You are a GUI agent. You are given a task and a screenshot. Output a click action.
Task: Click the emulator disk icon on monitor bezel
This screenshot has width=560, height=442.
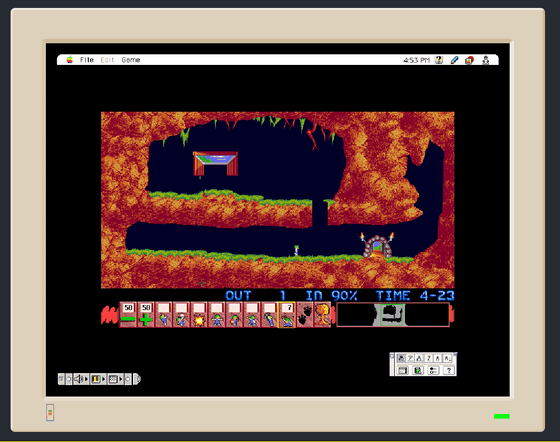pos(50,413)
